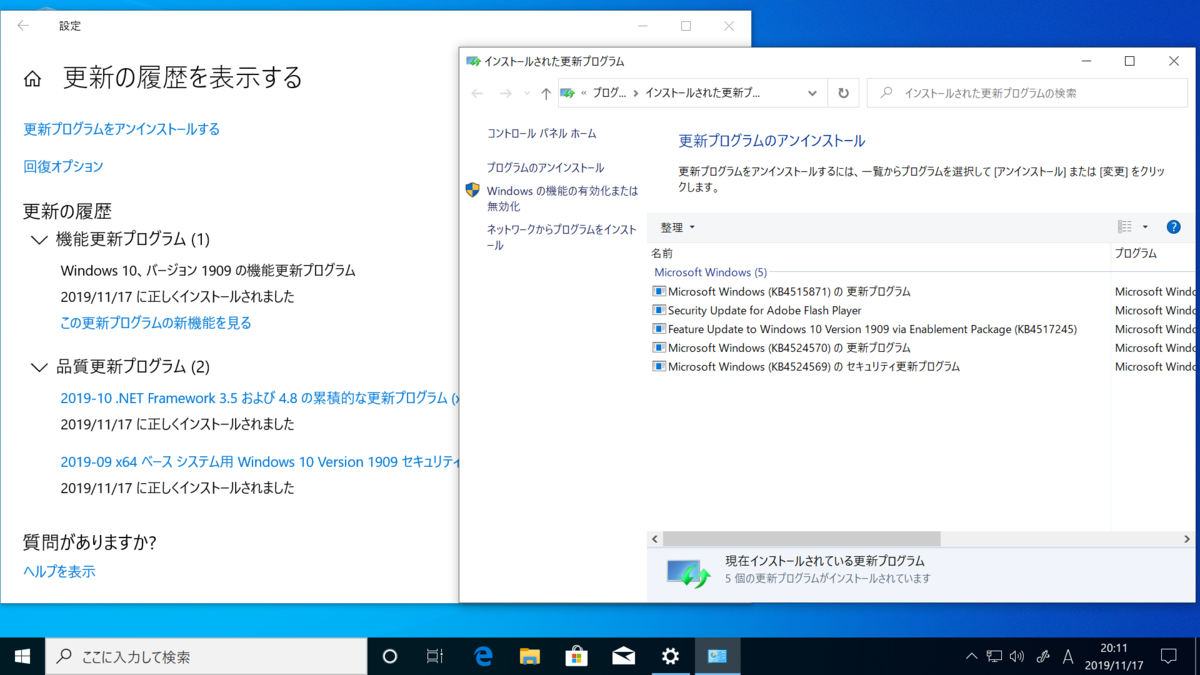Image resolution: width=1200 pixels, height=675 pixels.
Task: Open 回復オプション link in Settings
Action: (x=63, y=167)
